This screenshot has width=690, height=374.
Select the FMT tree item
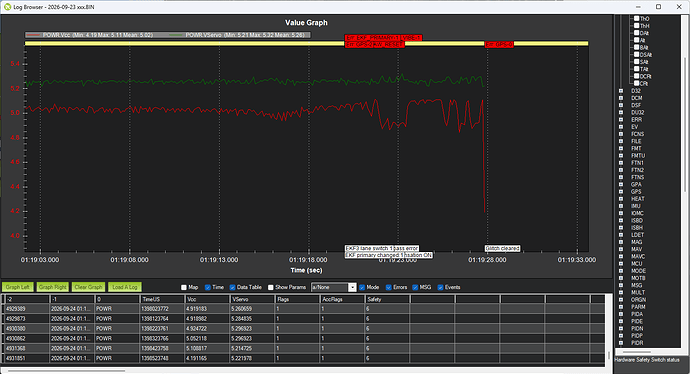pyautogui.click(x=636, y=149)
